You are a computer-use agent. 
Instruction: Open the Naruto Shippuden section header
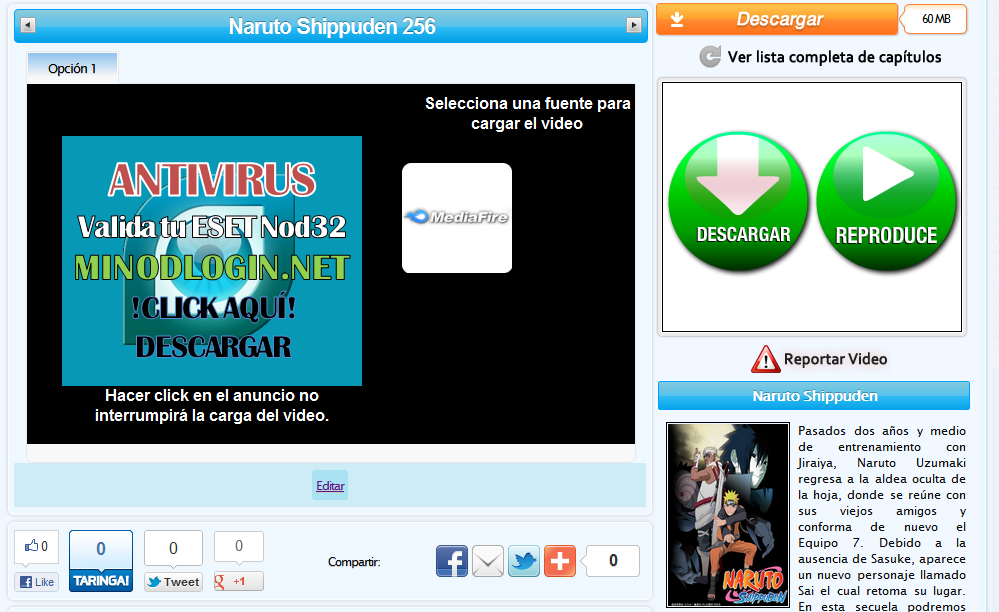point(814,395)
